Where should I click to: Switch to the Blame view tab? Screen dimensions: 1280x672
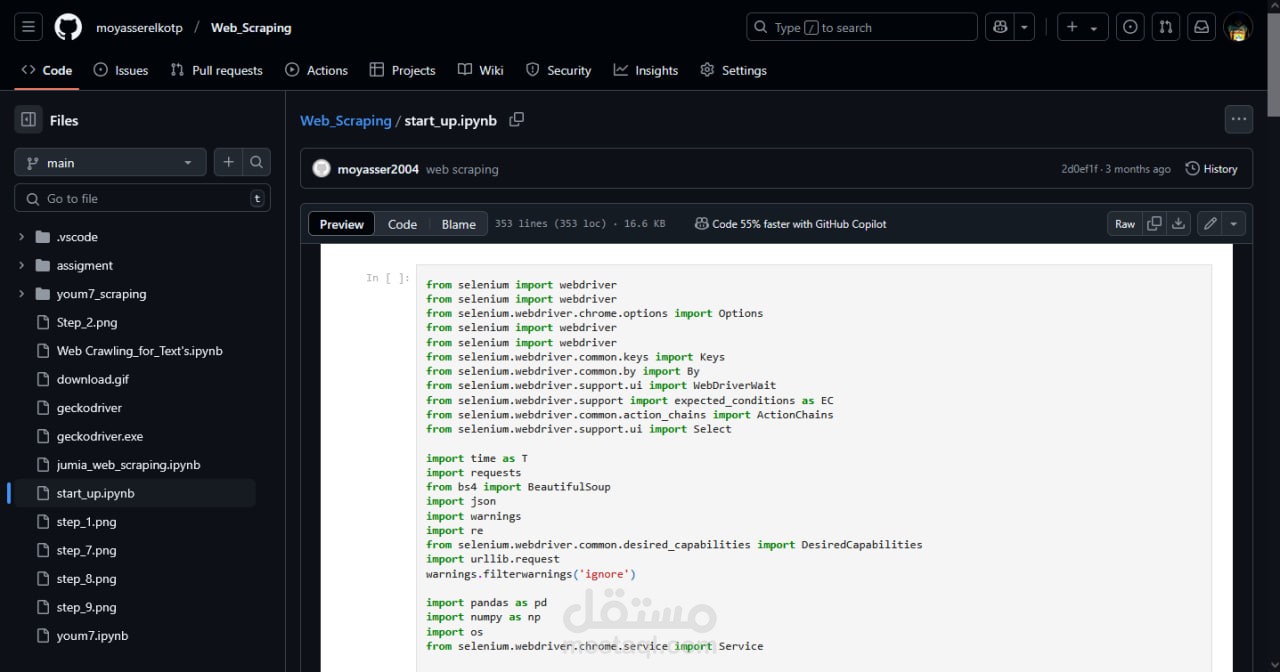(x=459, y=224)
